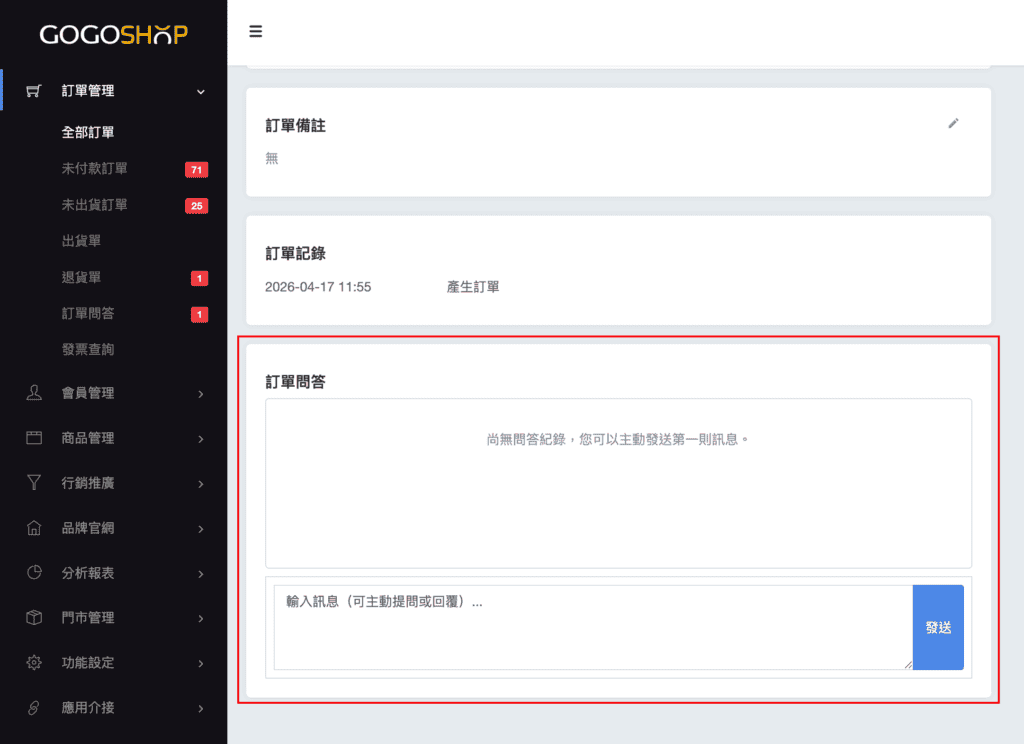Screen dimensions: 1024x744
Task: Expand the 商品管理 submenu arrow
Action: [201, 439]
